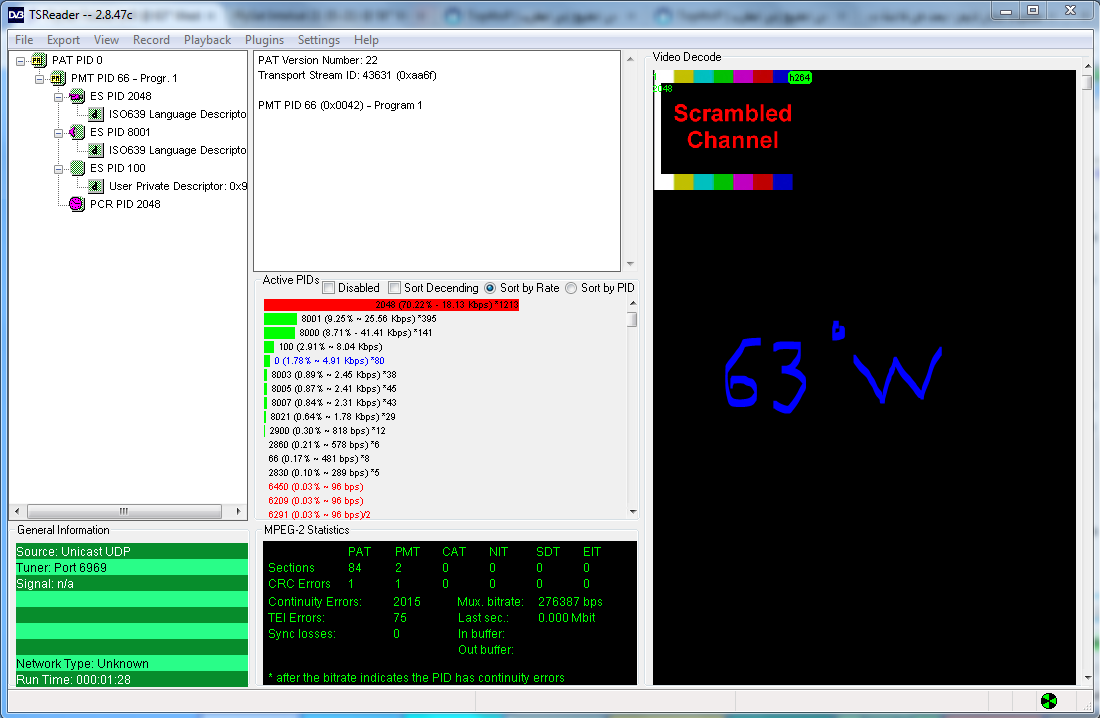1100x718 pixels.
Task: Select the video camera icon for ES PID 2048
Action: point(77,96)
